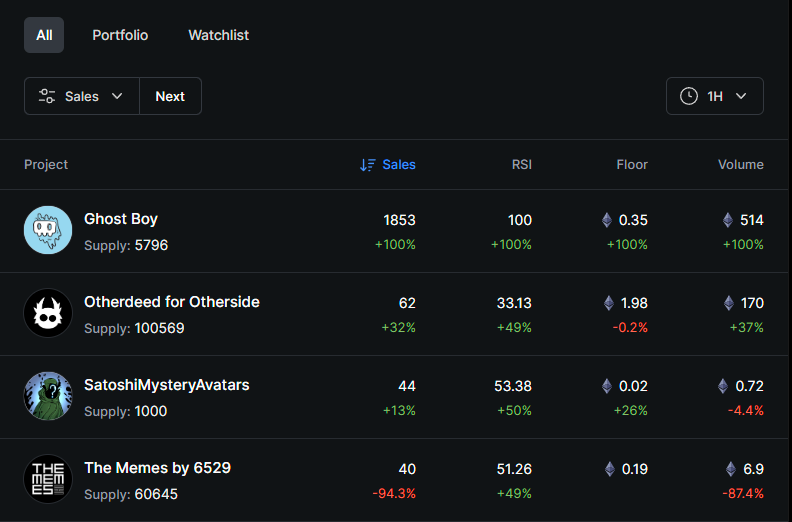Screen dimensions: 792x522
Task: Click Otherdeed volume change +37%
Action: click(x=747, y=327)
